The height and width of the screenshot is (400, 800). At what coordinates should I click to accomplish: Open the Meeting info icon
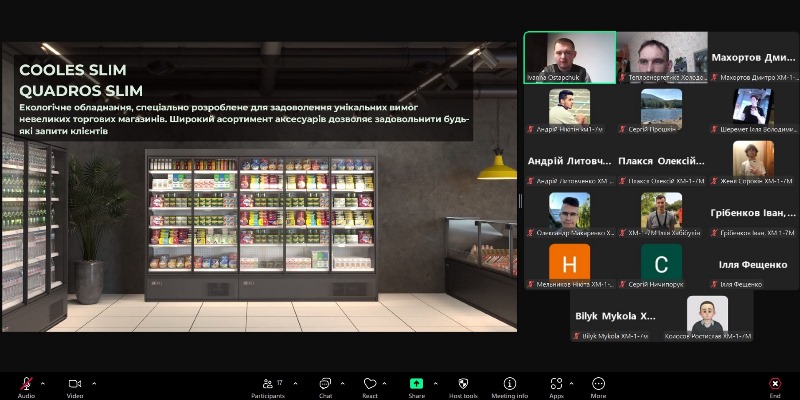(x=509, y=384)
